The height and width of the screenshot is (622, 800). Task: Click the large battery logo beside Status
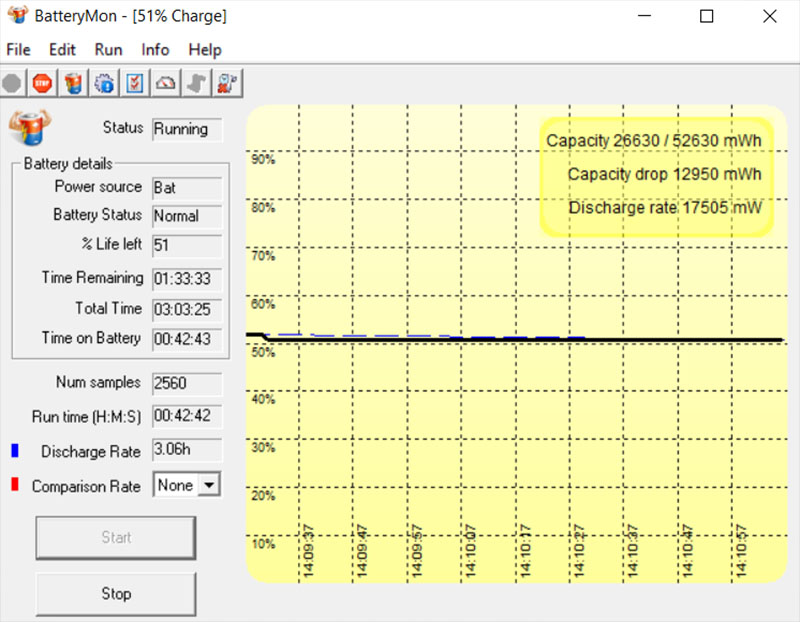click(x=29, y=129)
